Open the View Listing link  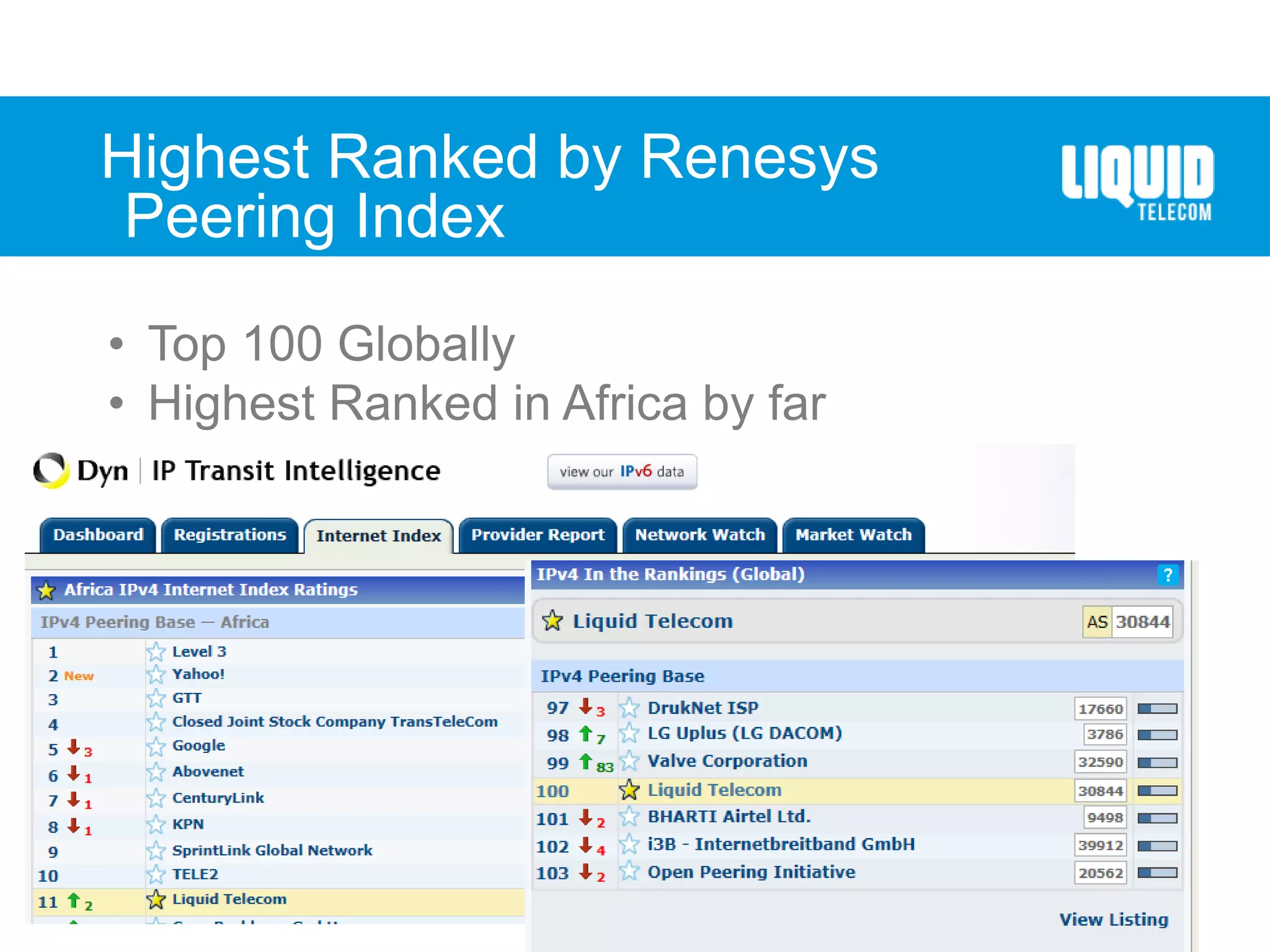click(x=1114, y=920)
